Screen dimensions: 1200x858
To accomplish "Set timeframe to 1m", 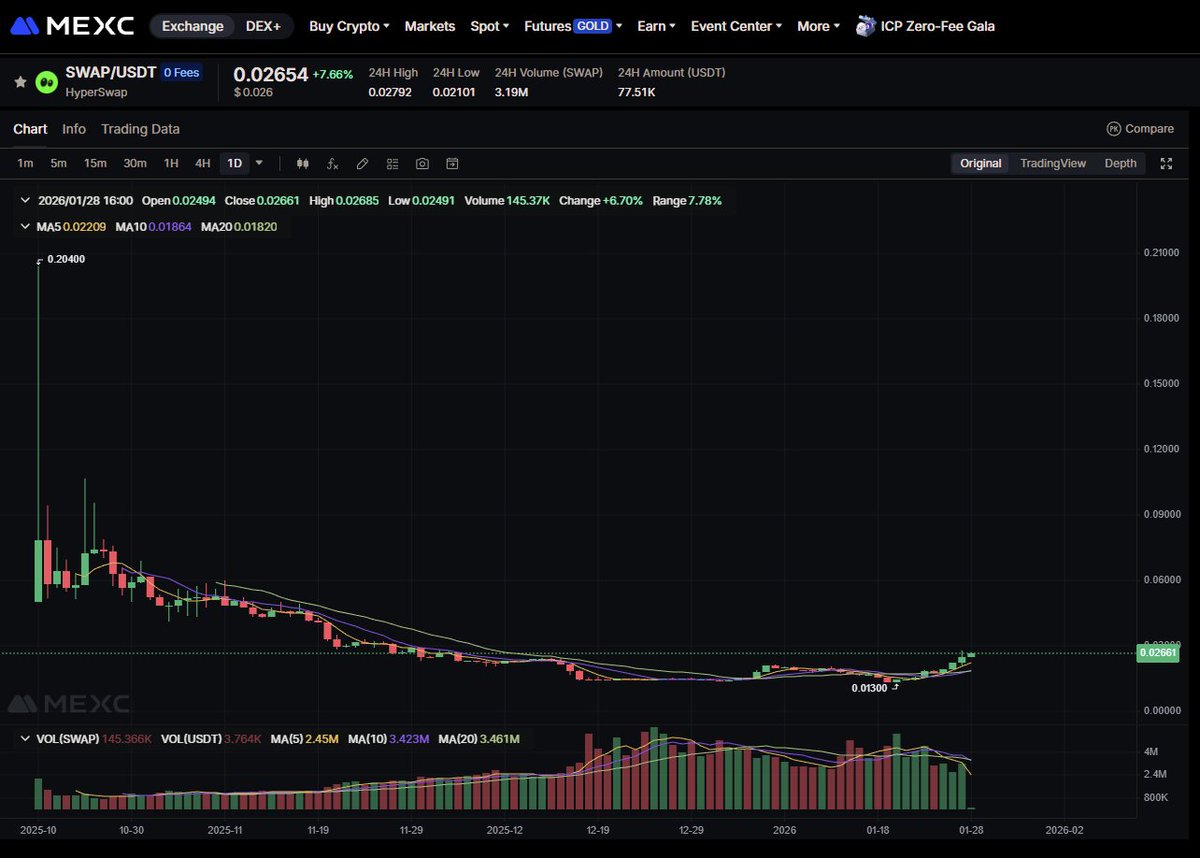I will 25,163.
